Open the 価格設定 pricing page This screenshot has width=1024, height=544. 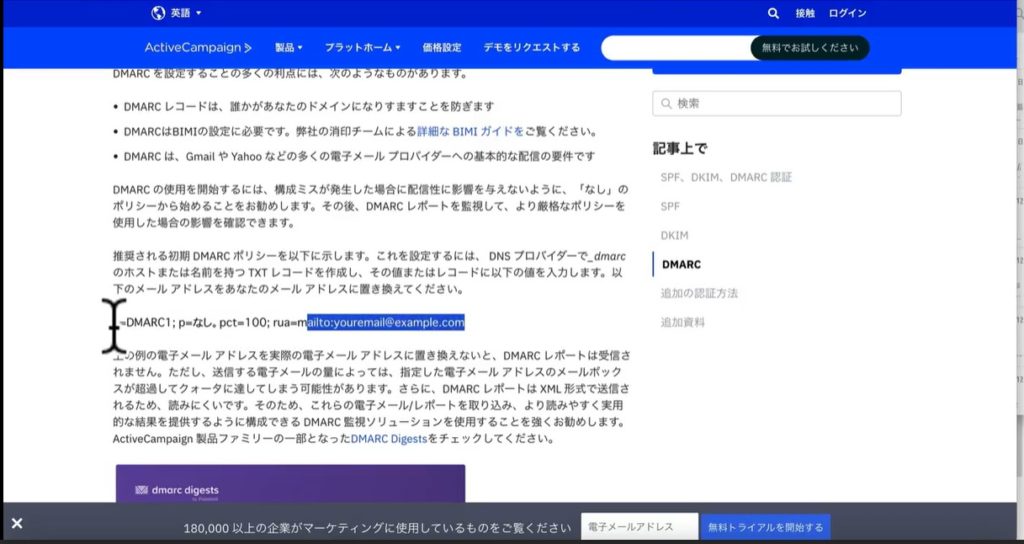point(442,47)
